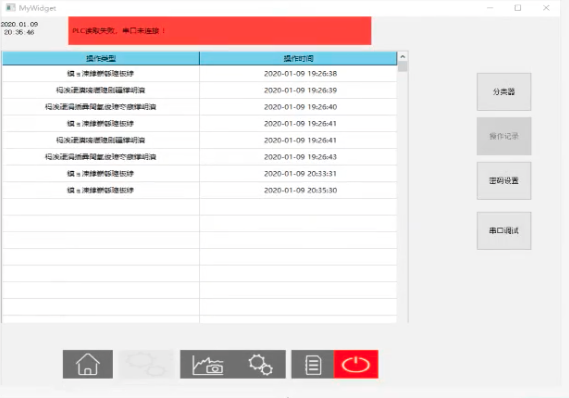The image size is (569, 398).
Task: Select the time cell 2020-01-09 20:33:31
Action: click(298, 174)
